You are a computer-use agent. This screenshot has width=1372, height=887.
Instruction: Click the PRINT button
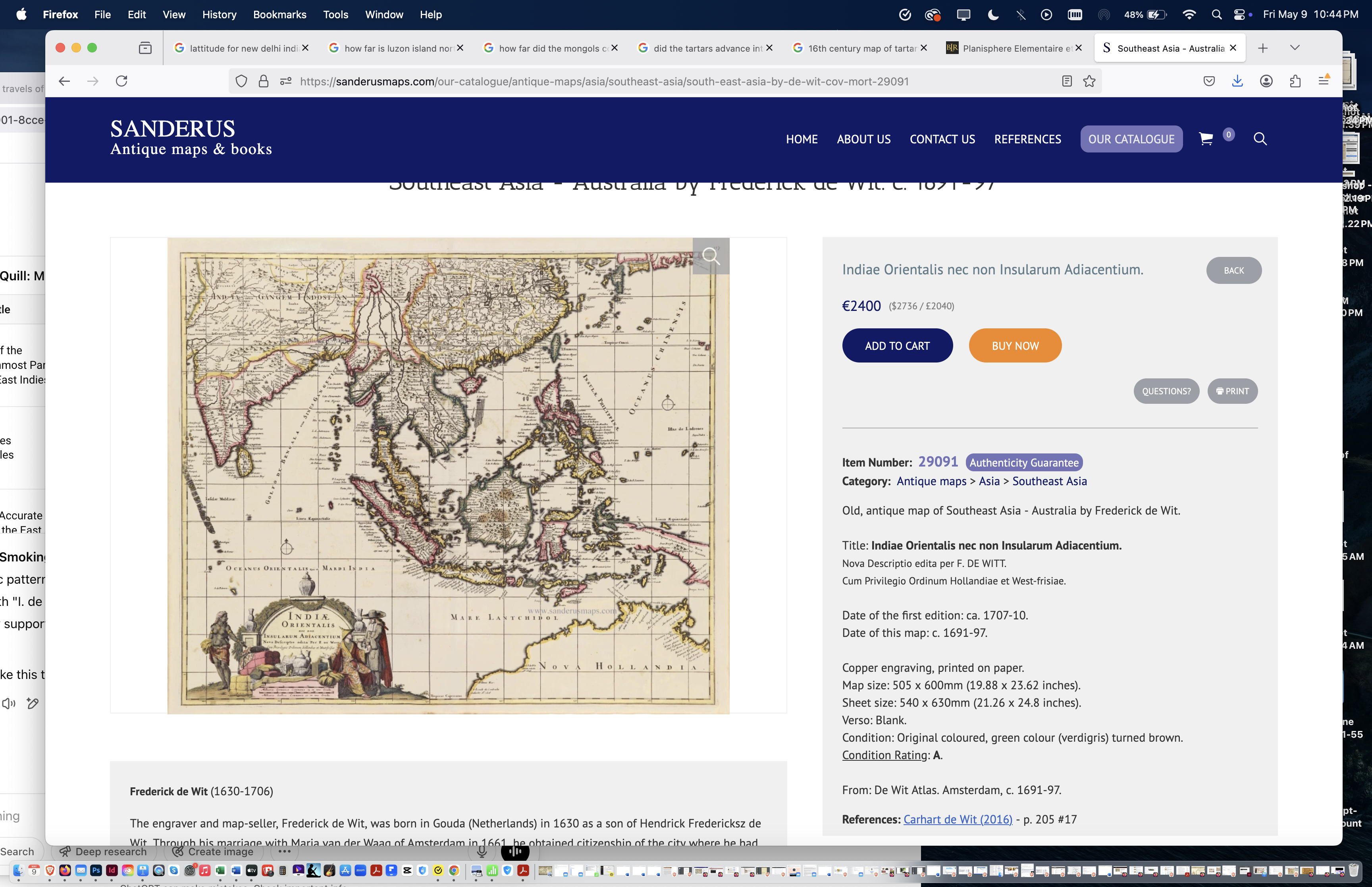point(1232,391)
